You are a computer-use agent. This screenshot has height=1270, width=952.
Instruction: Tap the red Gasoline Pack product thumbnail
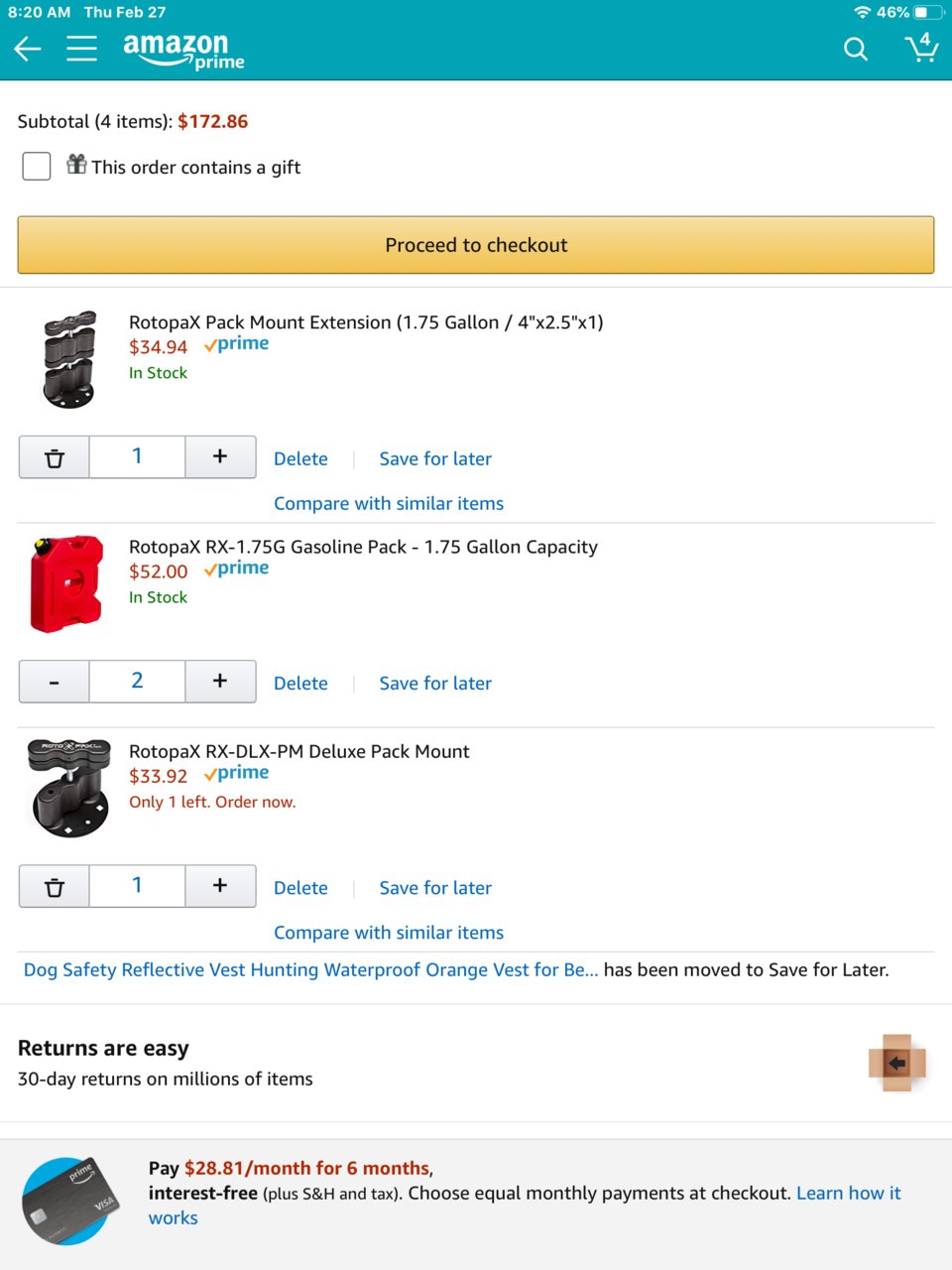(66, 584)
